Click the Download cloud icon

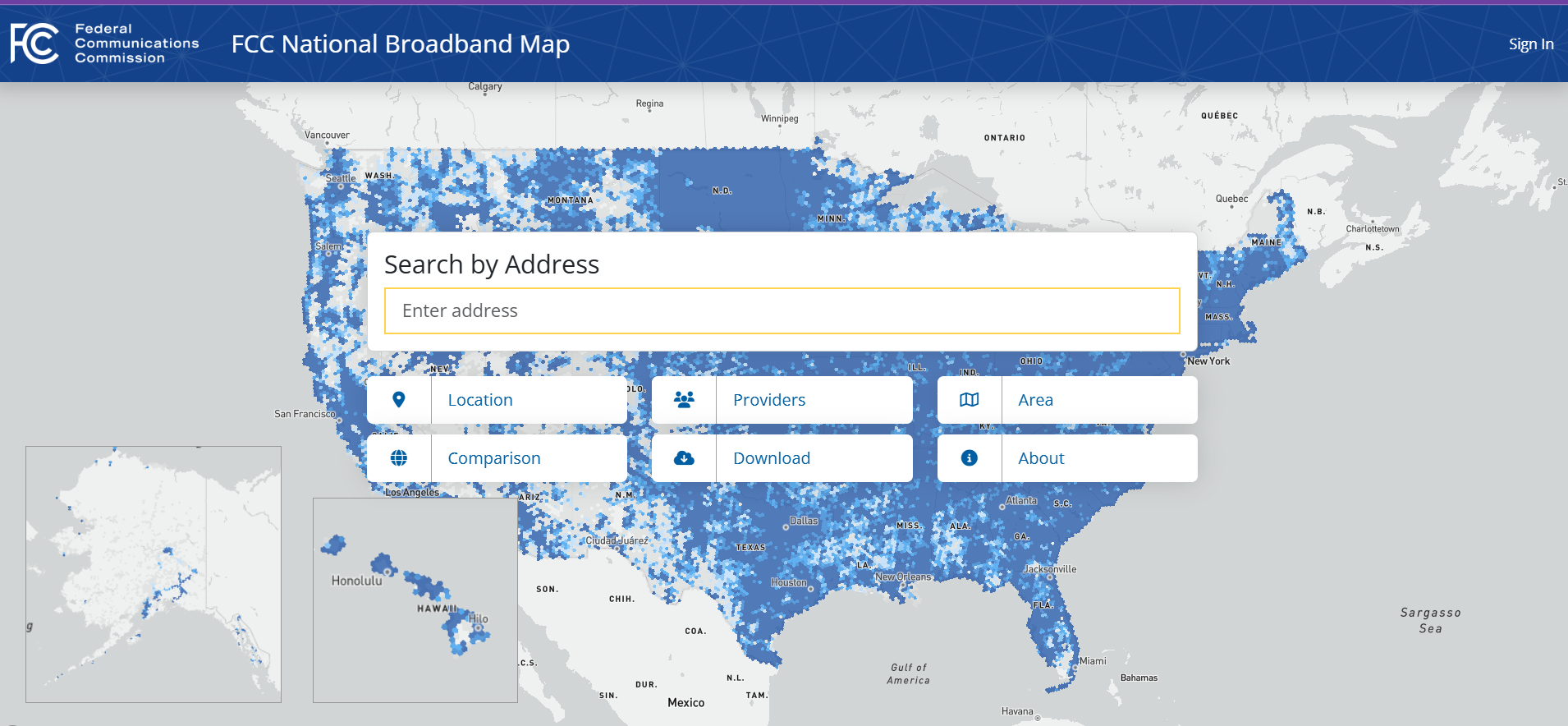[x=684, y=458]
